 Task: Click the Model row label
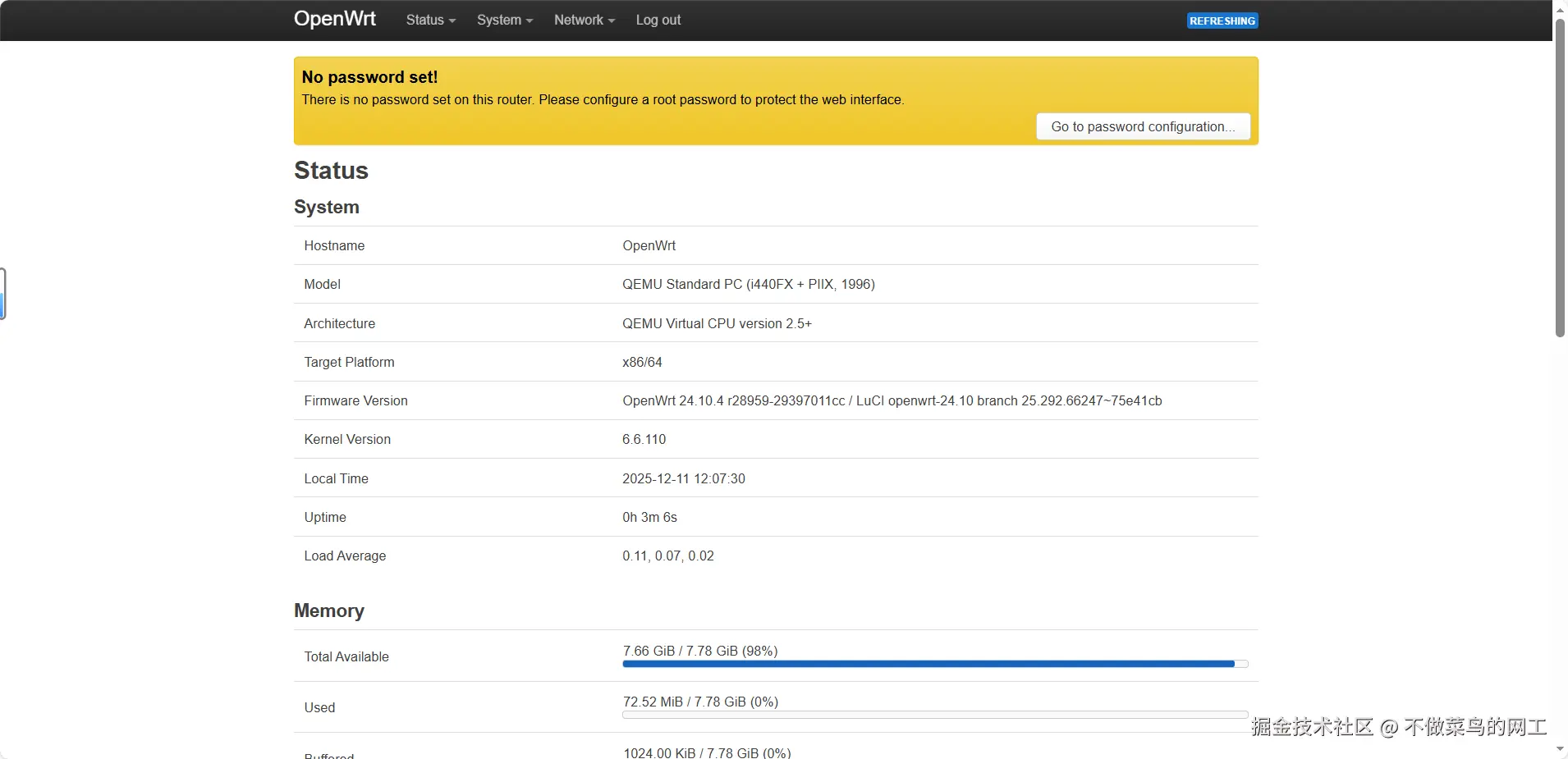[x=322, y=284]
